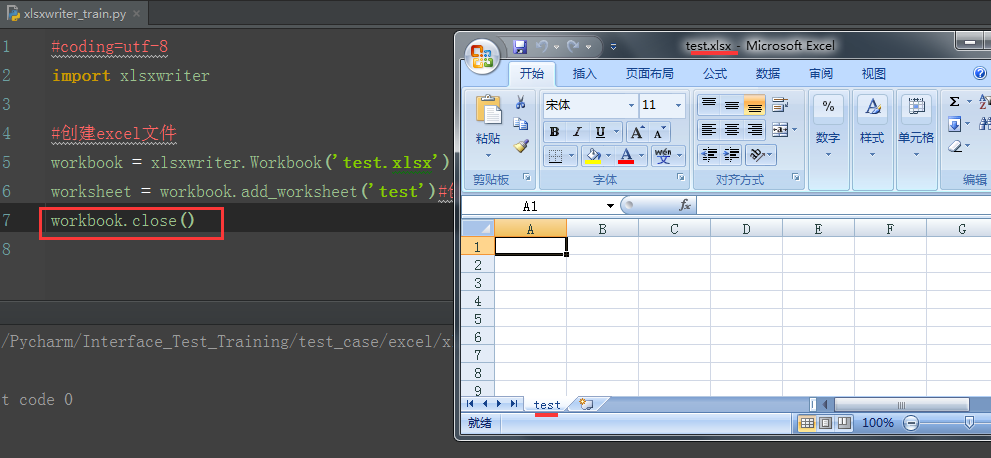Switch to the 数据 ribbon tab
Image resolution: width=991 pixels, height=458 pixels.
(x=768, y=74)
